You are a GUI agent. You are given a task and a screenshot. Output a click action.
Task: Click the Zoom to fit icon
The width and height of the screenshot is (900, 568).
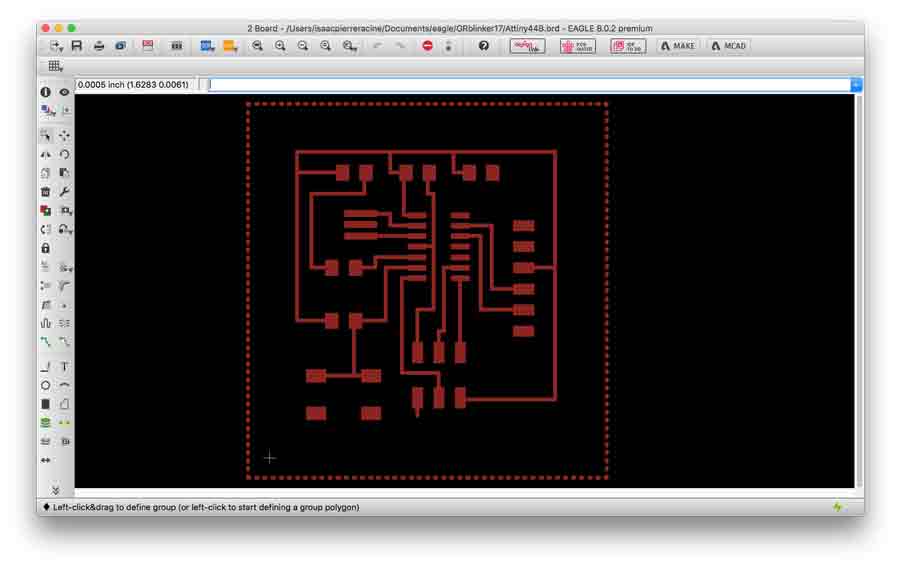pyautogui.click(x=257, y=46)
